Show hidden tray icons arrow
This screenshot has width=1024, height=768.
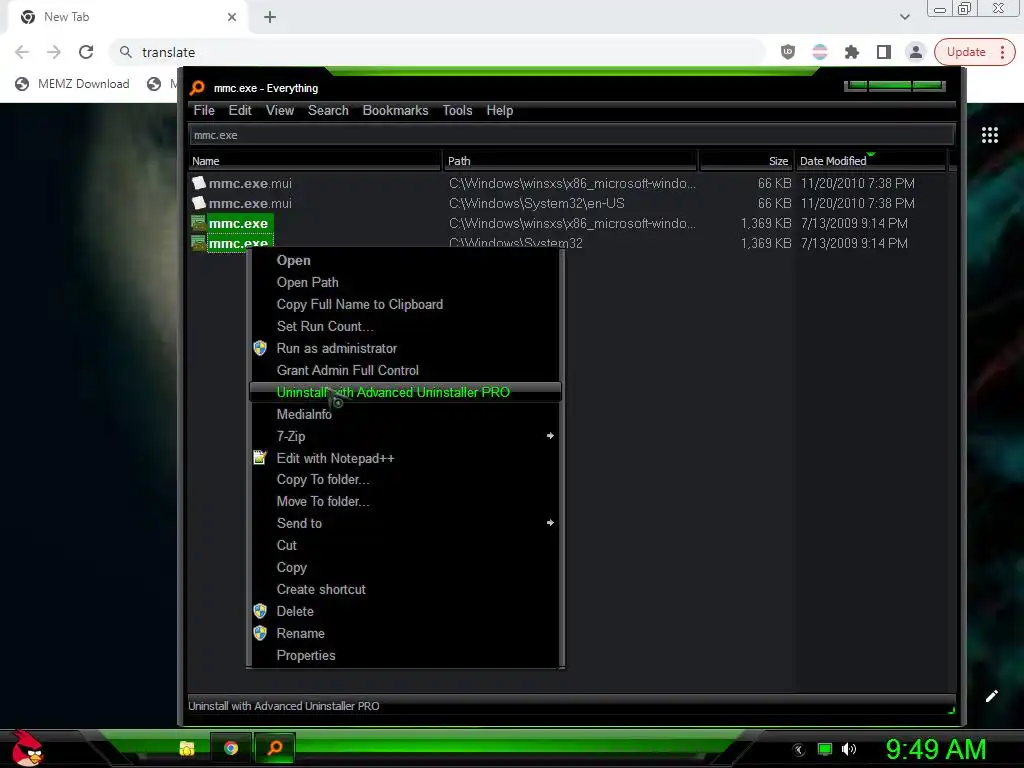pos(799,750)
